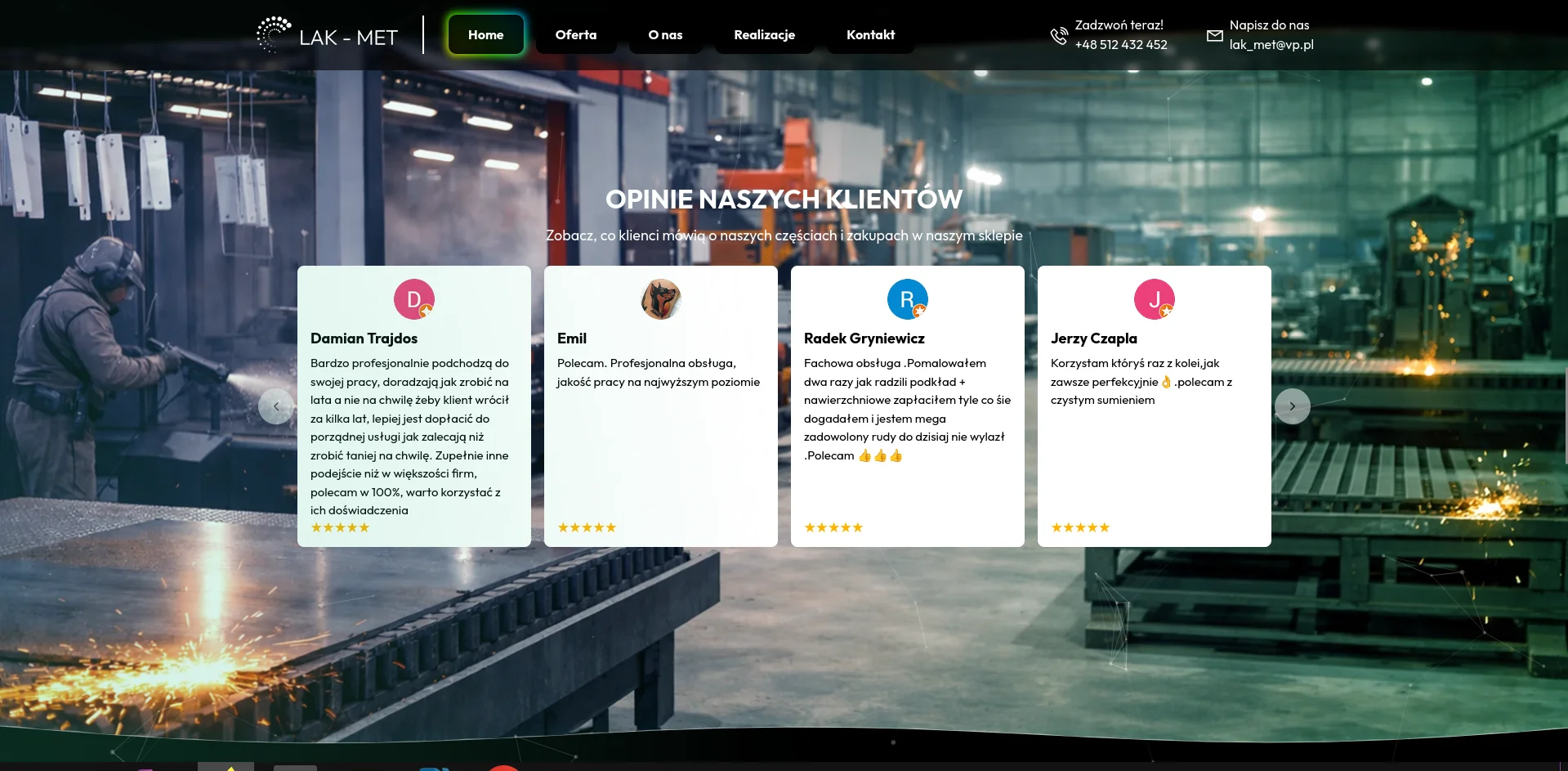Show previous reviews with left arrow
1568x771 pixels.
pos(276,406)
